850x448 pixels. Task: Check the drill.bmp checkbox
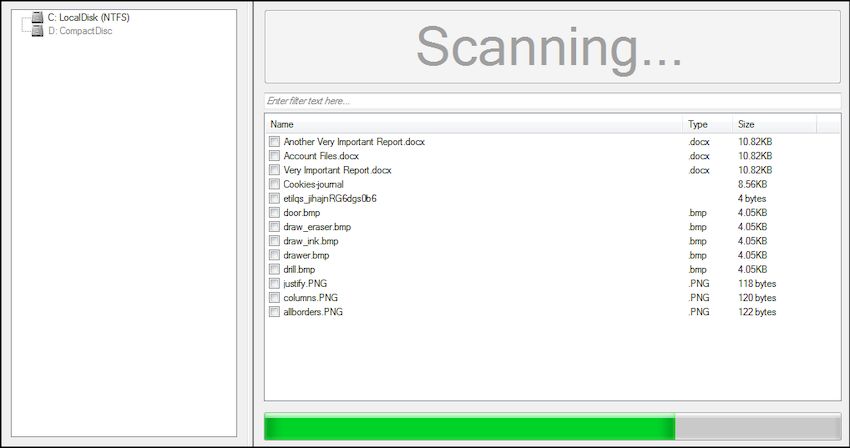point(274,269)
